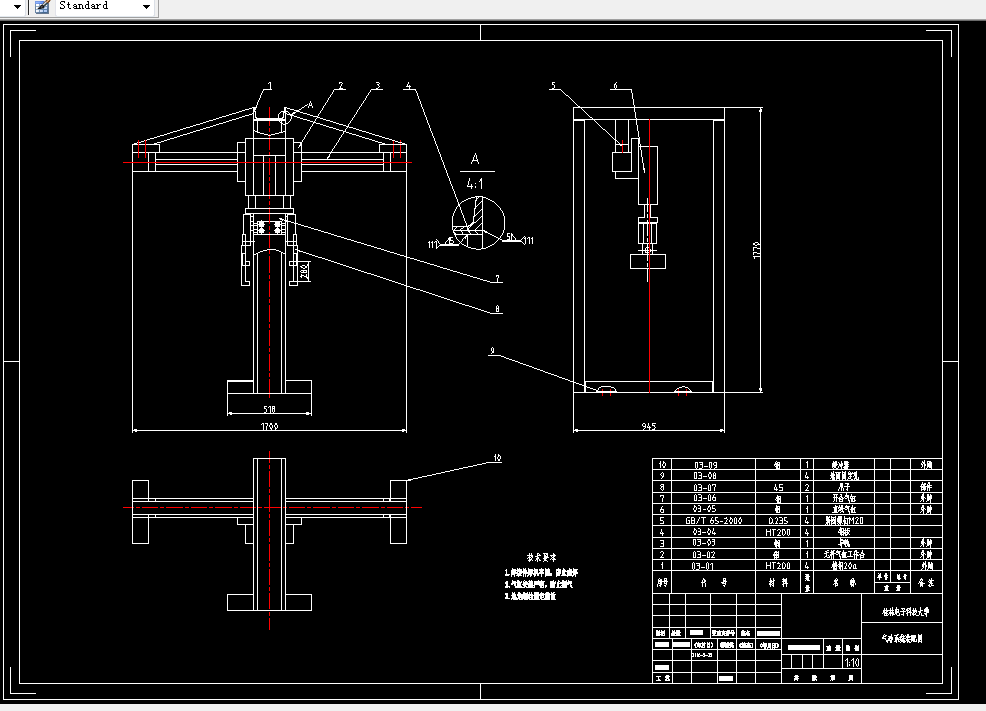Select leader callout number 6 above side view
The image size is (986, 711).
click(615, 85)
